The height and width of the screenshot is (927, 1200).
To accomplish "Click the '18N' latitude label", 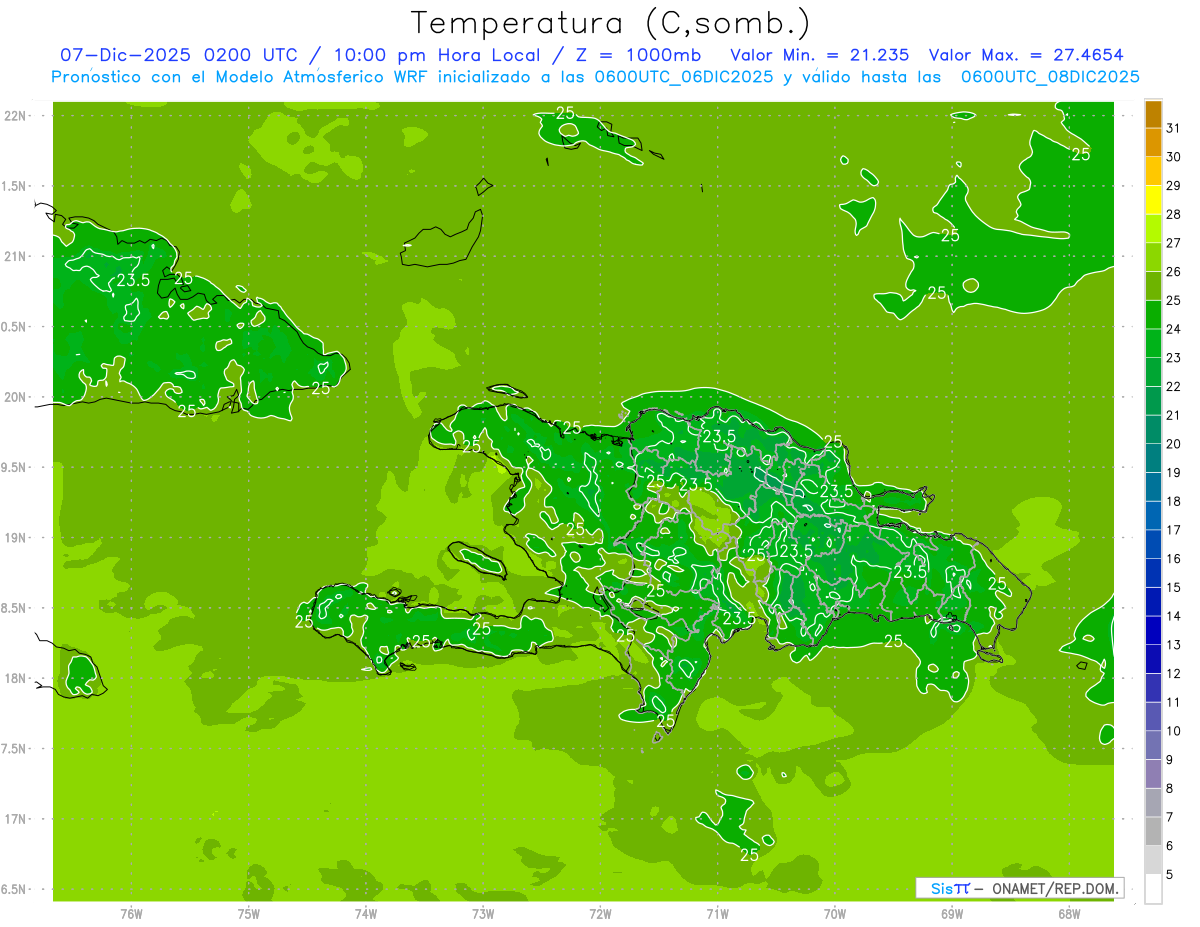I will [x=14, y=678].
